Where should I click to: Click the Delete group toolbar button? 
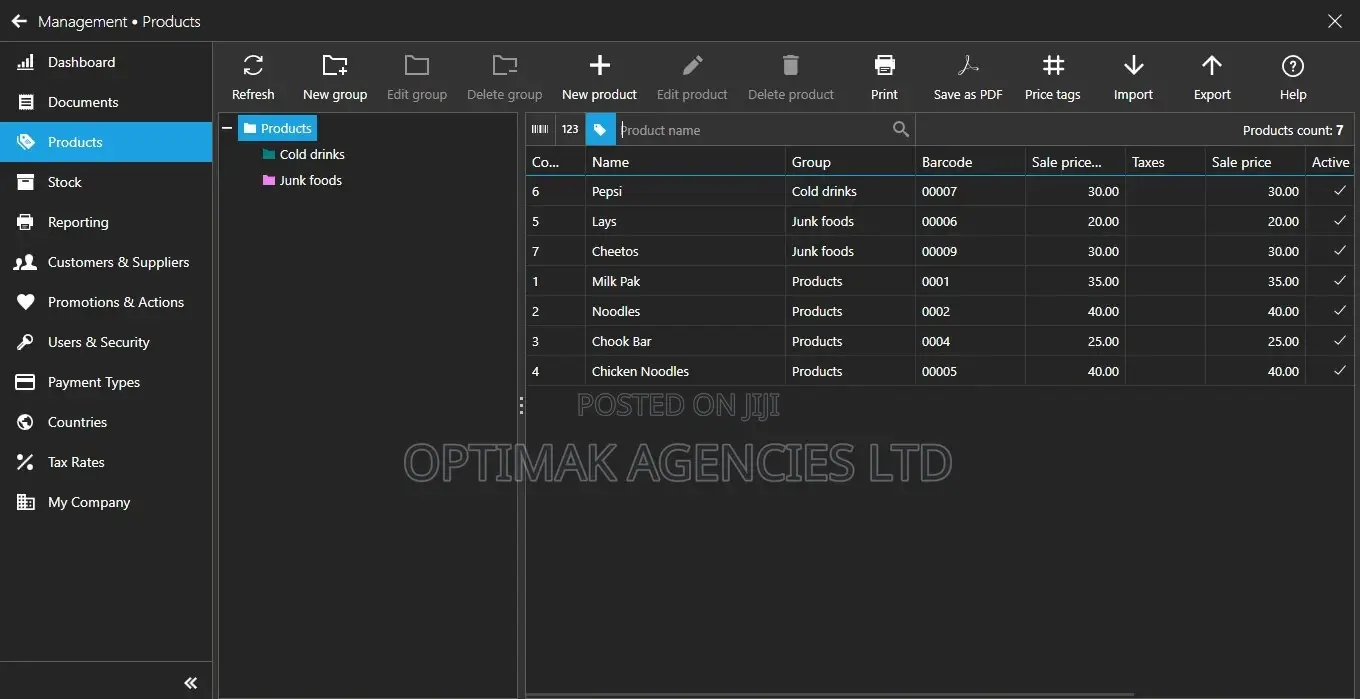[x=505, y=78]
